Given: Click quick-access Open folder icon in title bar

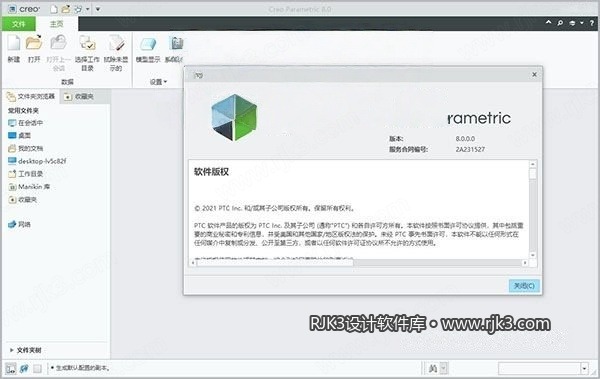Looking at the screenshot, I should 66,9.
